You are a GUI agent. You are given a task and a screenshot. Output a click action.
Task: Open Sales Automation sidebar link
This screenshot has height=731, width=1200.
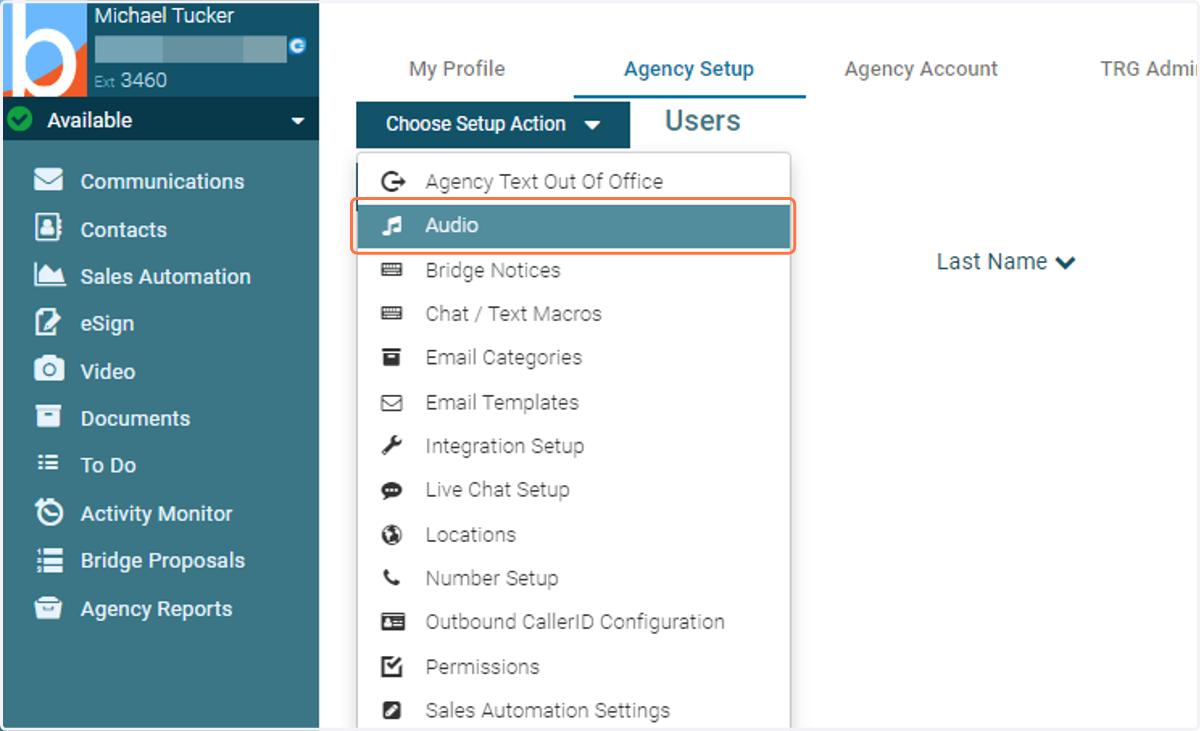click(x=166, y=276)
